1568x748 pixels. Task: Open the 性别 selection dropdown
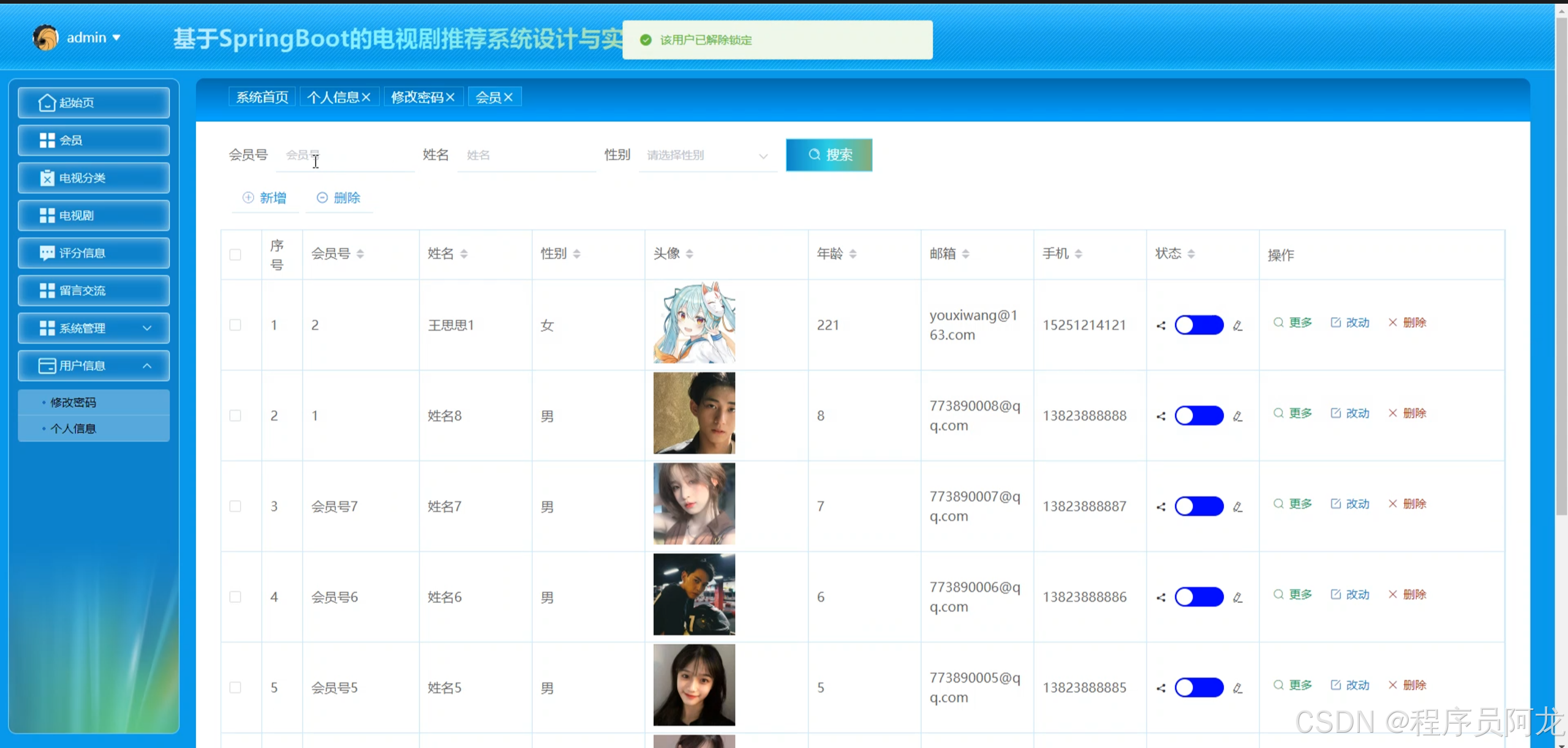pyautogui.click(x=707, y=155)
